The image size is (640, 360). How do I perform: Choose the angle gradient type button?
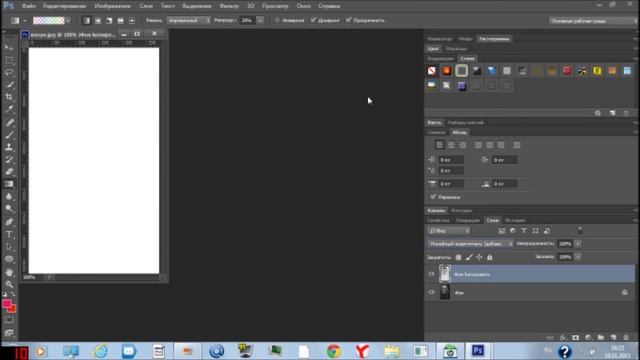(109, 20)
